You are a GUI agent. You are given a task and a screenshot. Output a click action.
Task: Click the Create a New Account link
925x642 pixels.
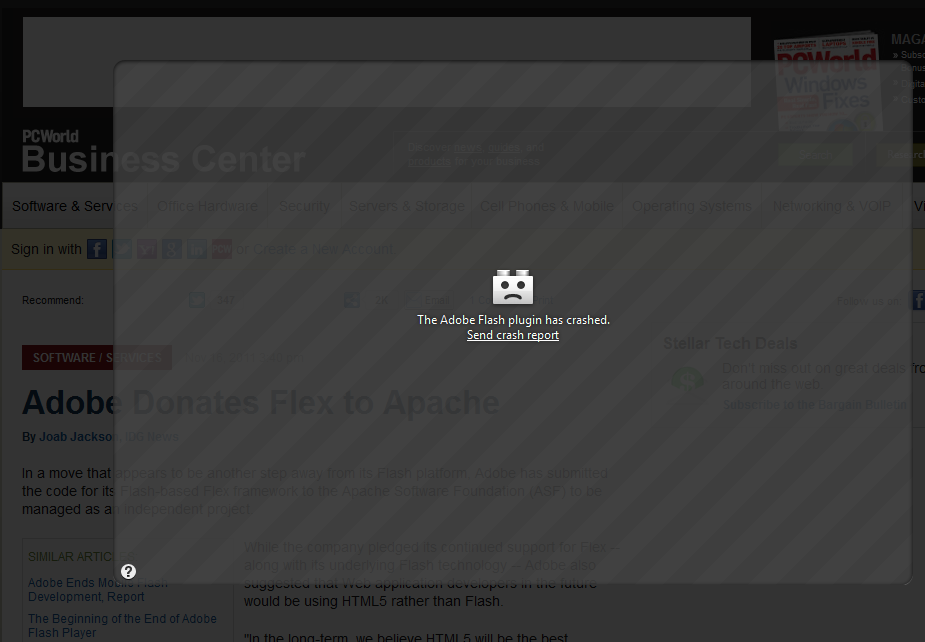click(x=323, y=250)
